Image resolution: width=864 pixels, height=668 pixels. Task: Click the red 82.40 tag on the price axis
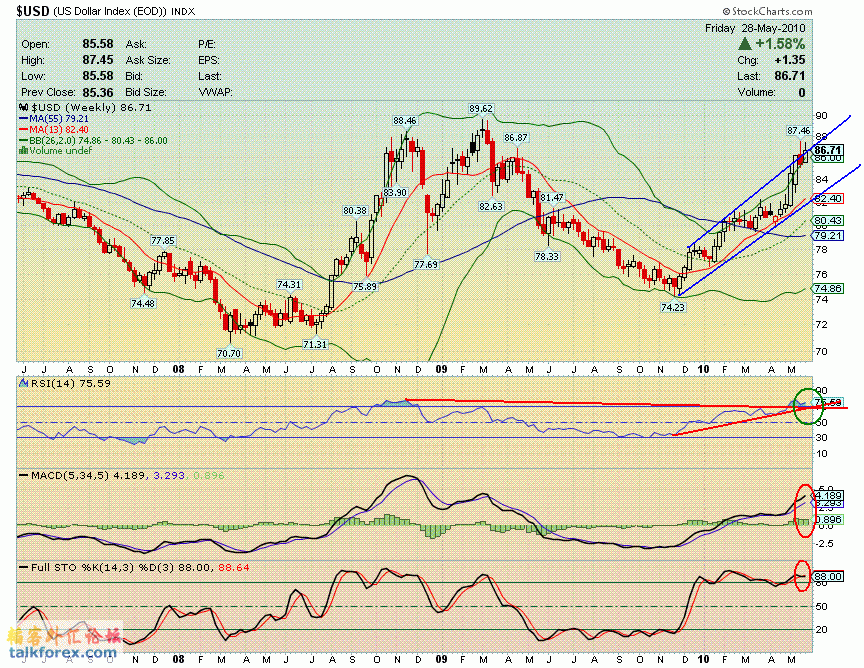click(x=828, y=198)
